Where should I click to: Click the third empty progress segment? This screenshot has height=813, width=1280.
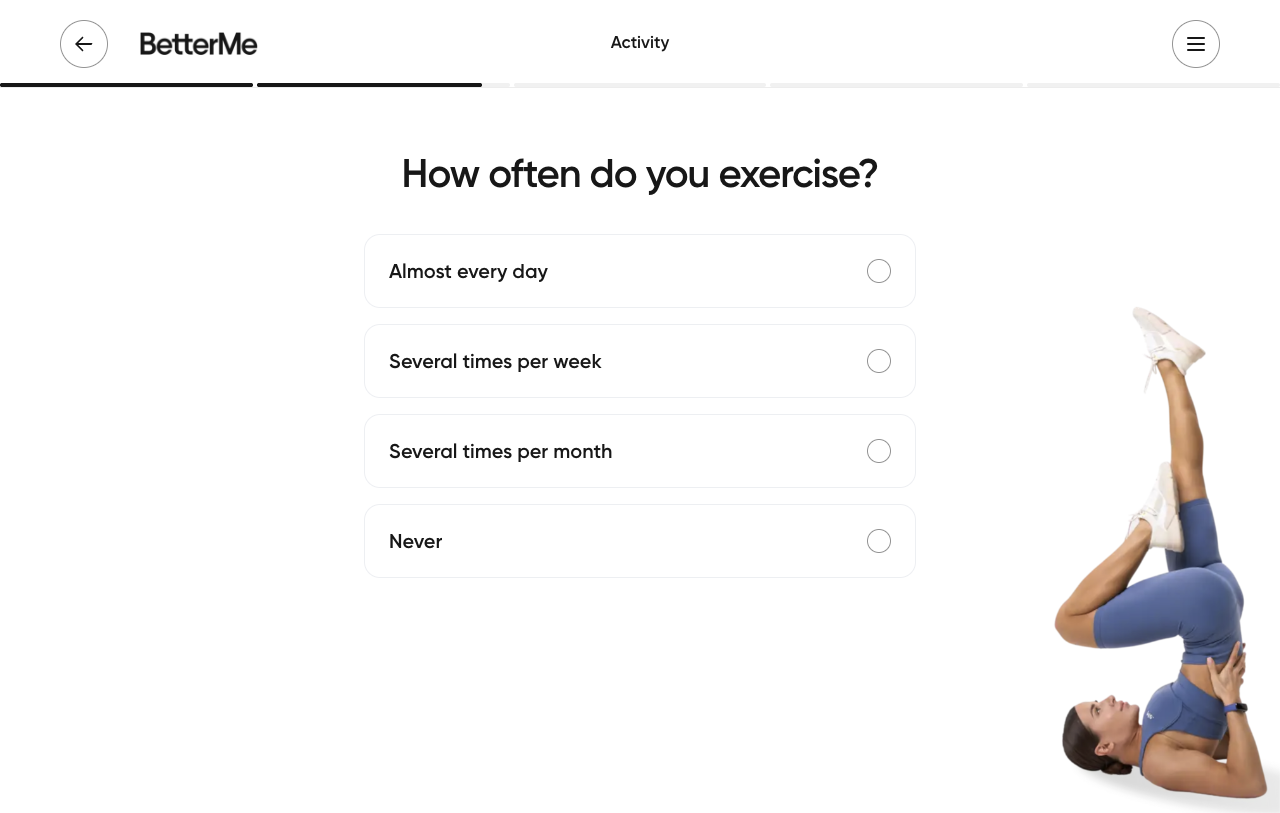click(x=640, y=85)
